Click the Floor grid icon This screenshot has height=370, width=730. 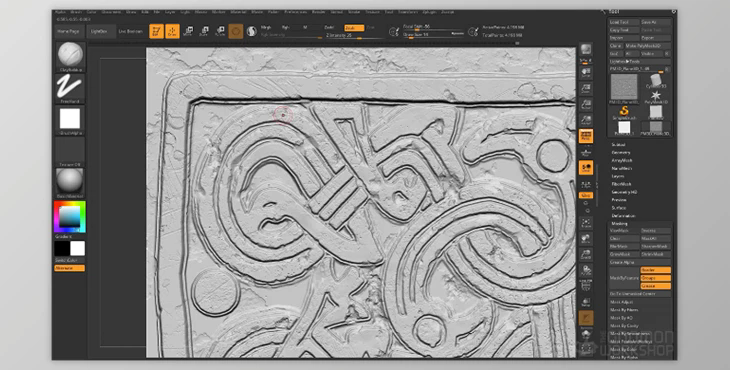click(x=586, y=152)
